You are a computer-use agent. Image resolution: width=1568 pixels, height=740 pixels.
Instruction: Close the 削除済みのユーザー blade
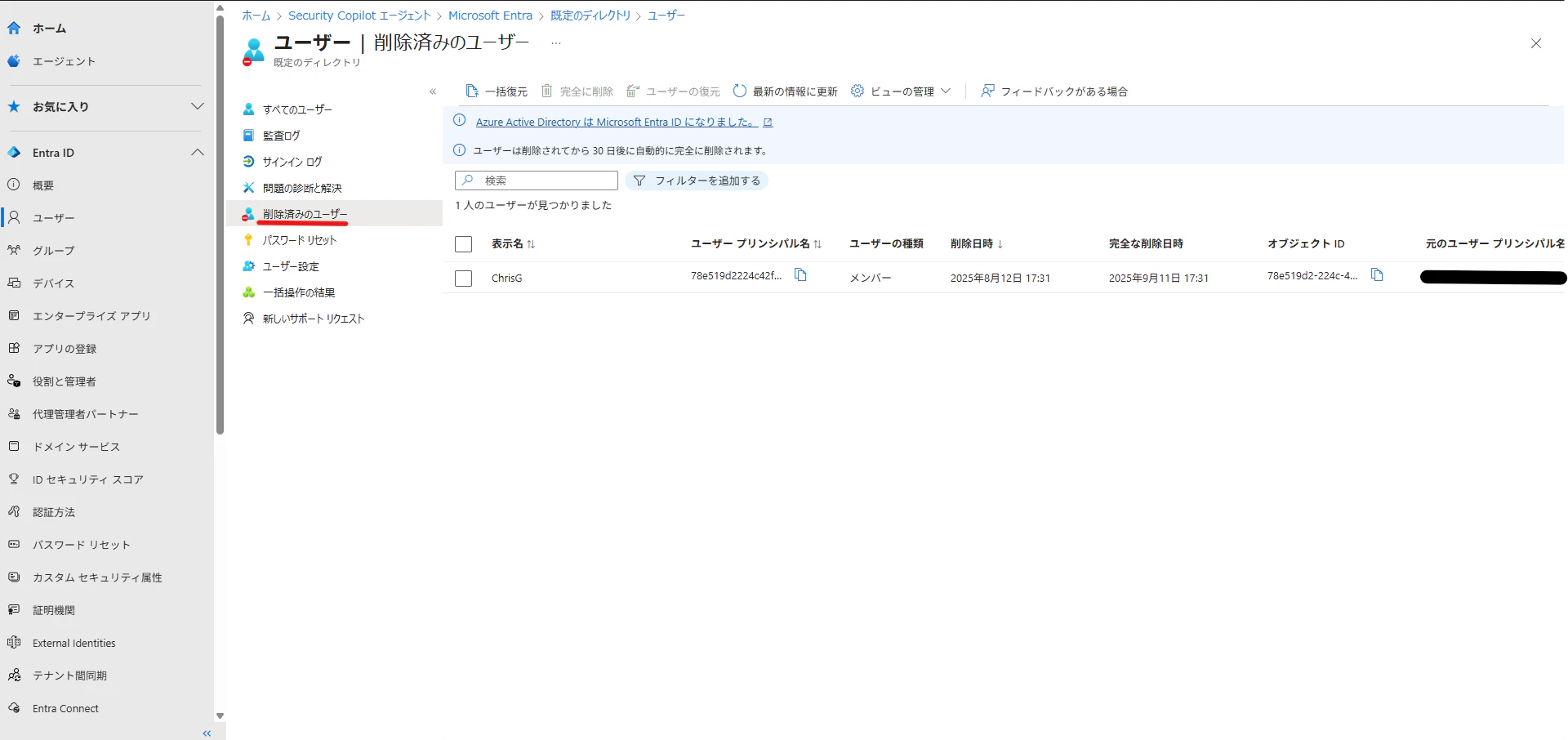click(x=1535, y=43)
